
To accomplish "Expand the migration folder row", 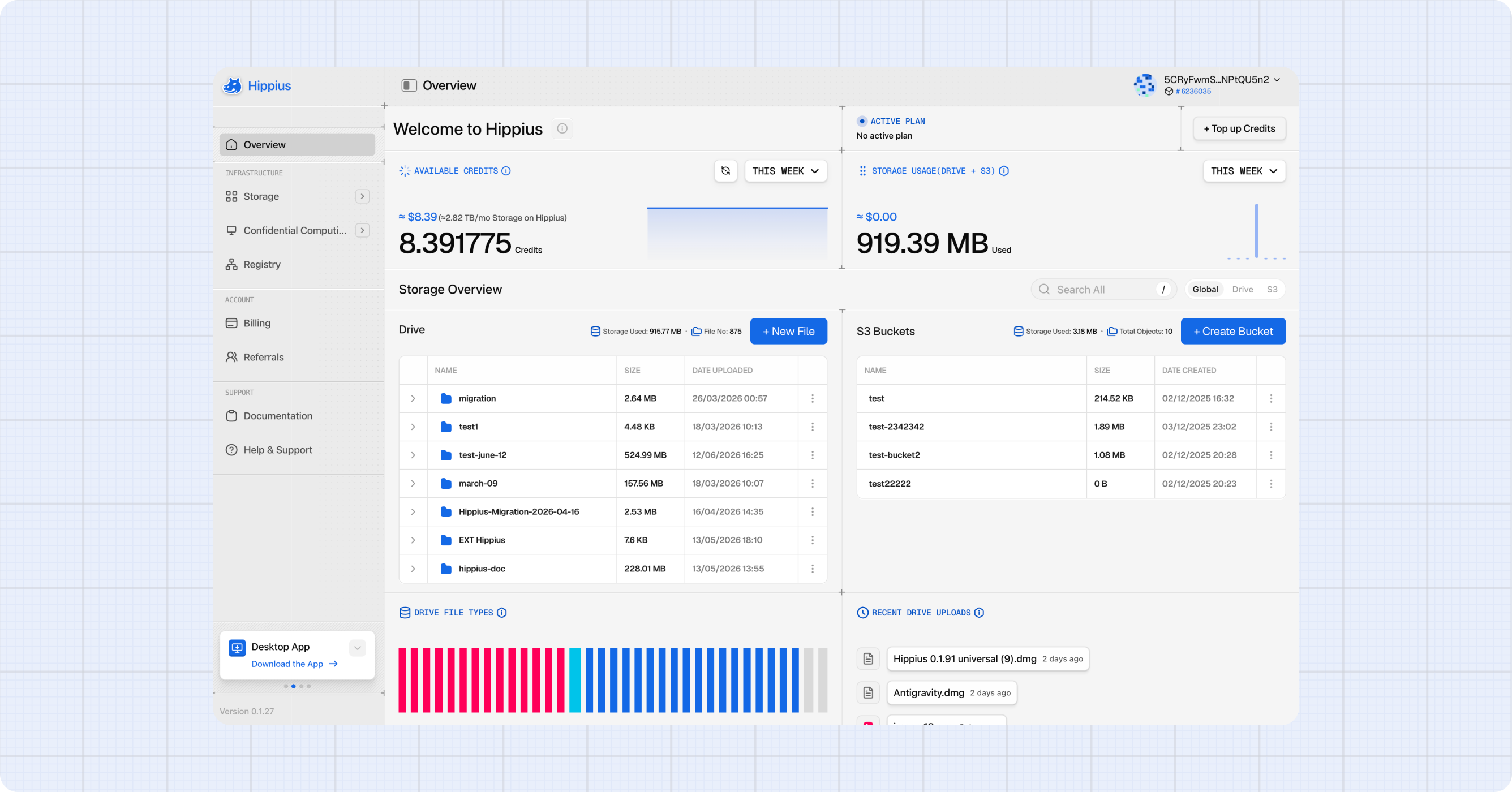I will coord(413,398).
